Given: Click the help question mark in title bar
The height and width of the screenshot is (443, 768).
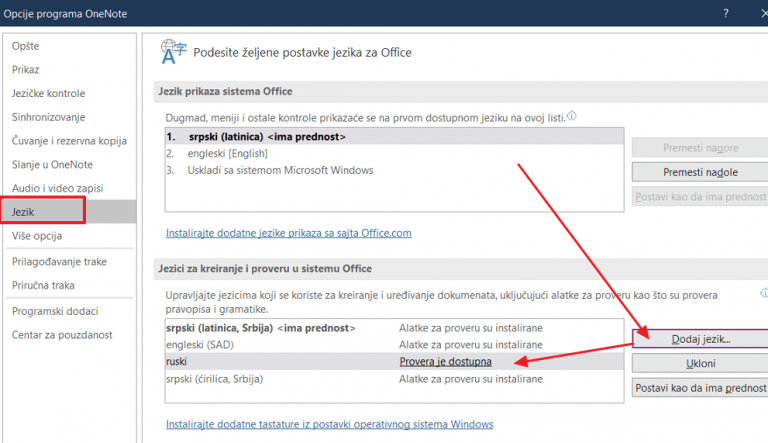Looking at the screenshot, I should 726,13.
